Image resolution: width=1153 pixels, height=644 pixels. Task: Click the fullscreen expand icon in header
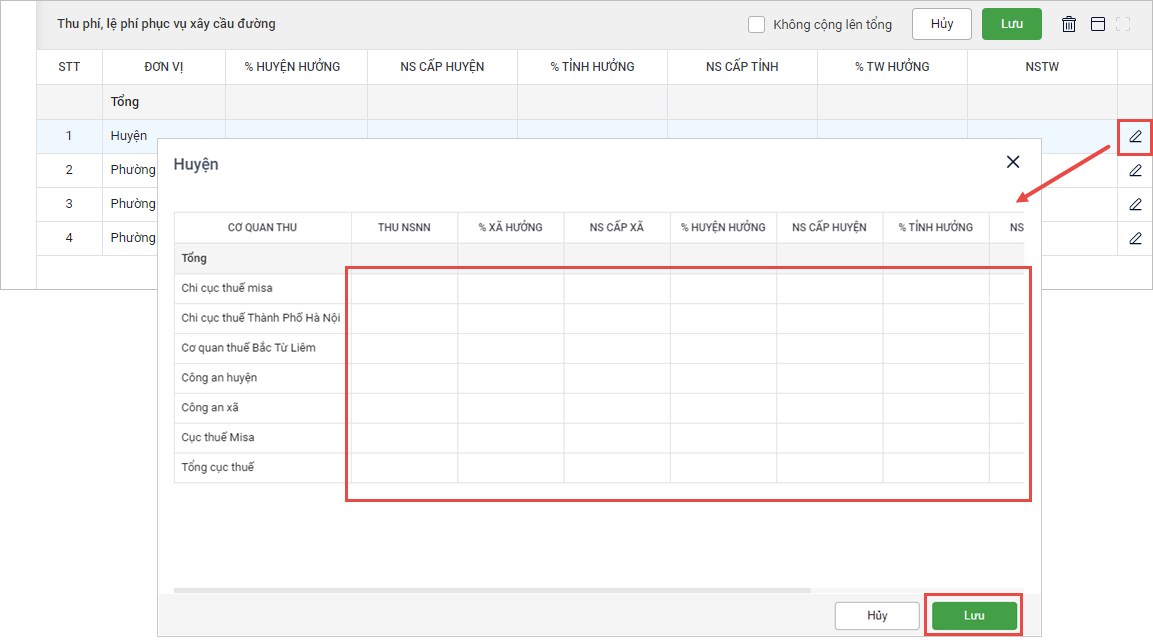pyautogui.click(x=1123, y=24)
